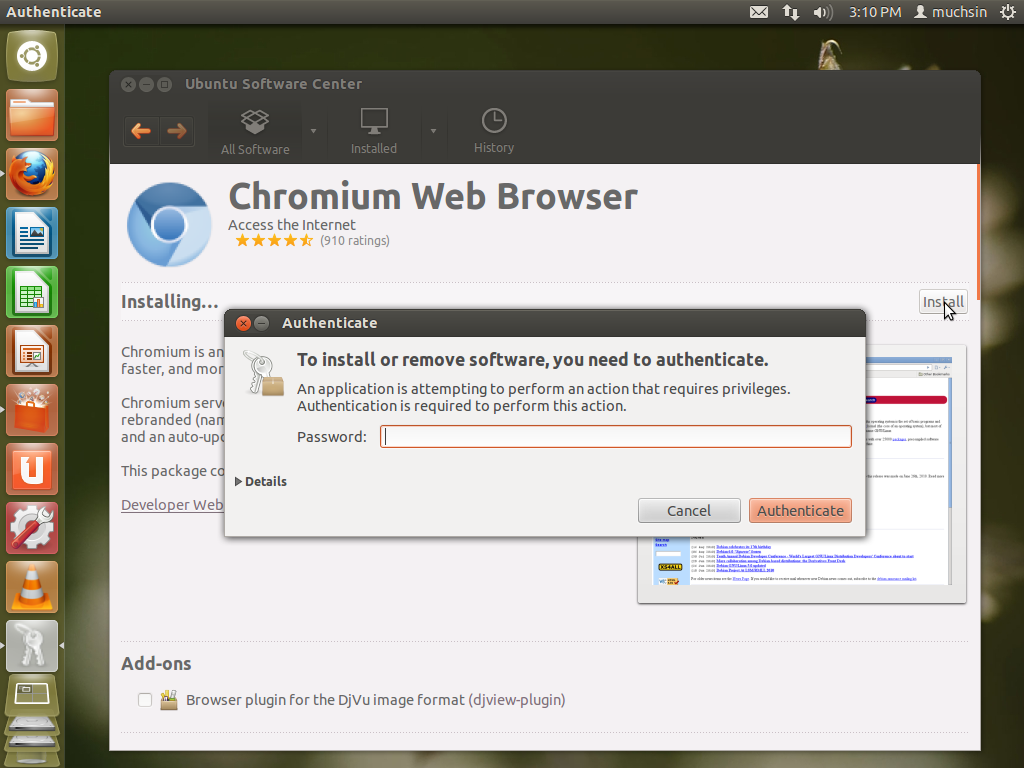Click Cancel in the Authenticate dialog
The image size is (1024, 768).
pyautogui.click(x=689, y=511)
